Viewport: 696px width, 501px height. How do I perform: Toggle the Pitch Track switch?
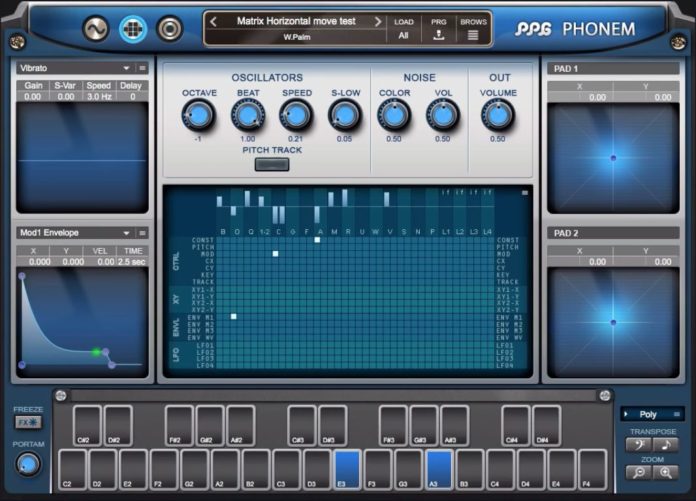[x=271, y=164]
